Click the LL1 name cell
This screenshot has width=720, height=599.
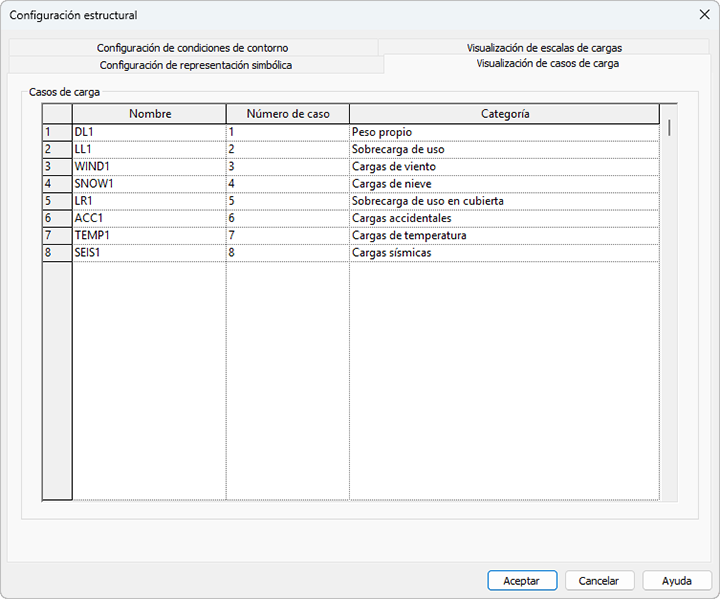pyautogui.click(x=150, y=149)
